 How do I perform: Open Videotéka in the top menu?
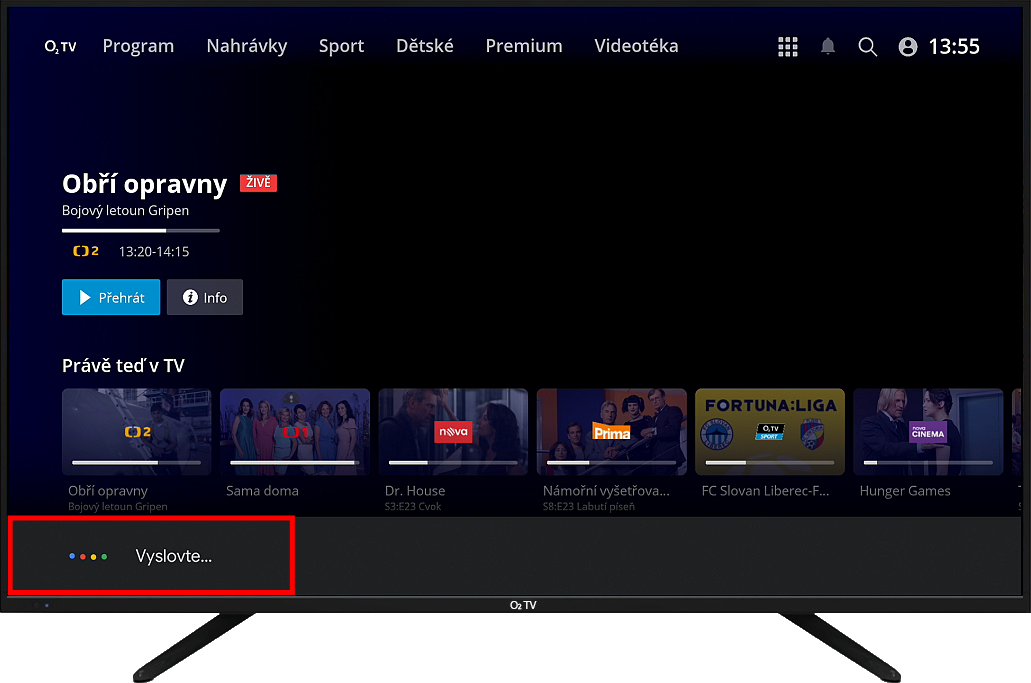(636, 46)
